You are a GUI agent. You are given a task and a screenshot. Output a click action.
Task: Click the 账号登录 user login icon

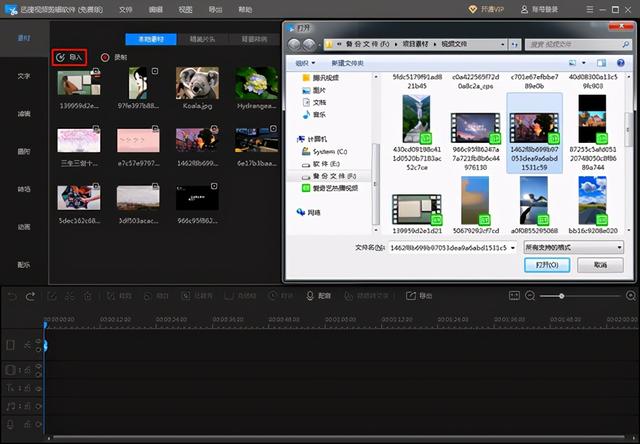pyautogui.click(x=524, y=9)
